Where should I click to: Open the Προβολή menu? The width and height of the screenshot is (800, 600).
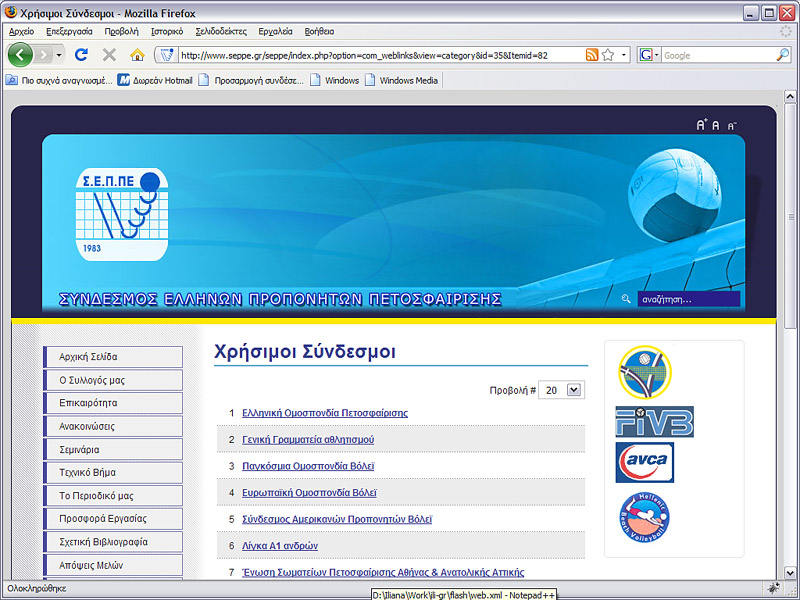[121, 32]
